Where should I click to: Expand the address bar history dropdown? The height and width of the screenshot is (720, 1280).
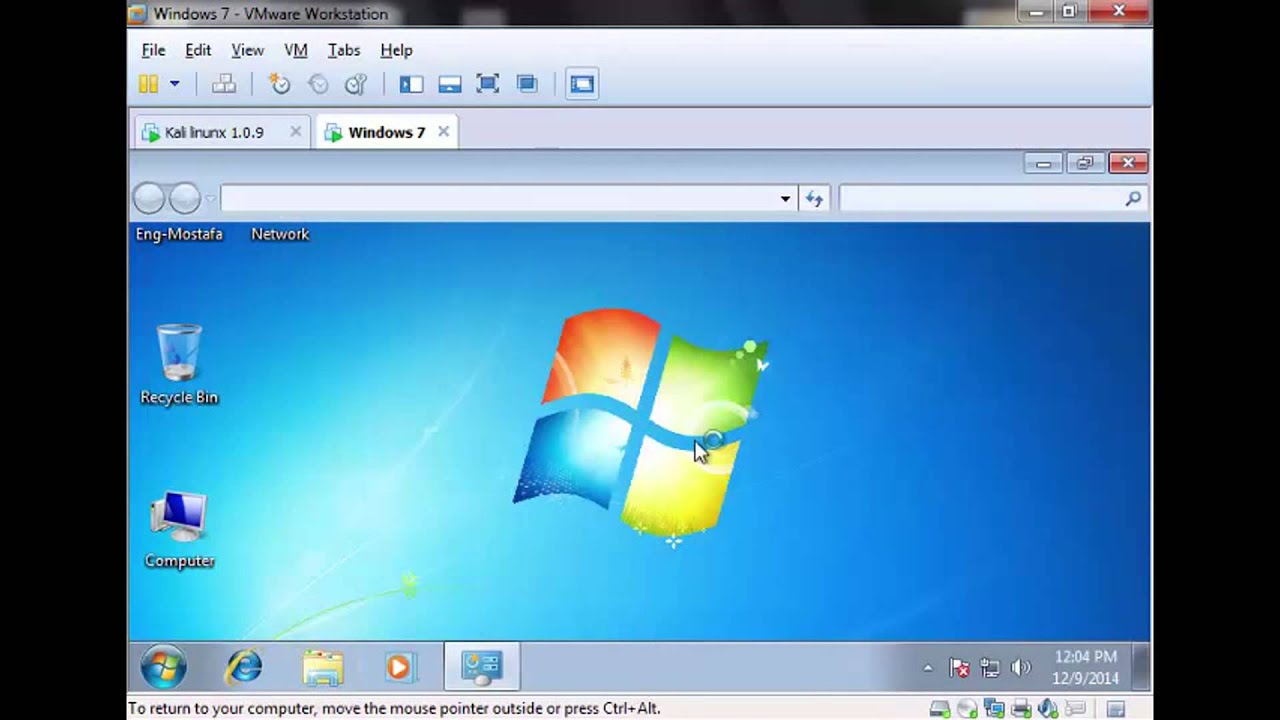[786, 198]
